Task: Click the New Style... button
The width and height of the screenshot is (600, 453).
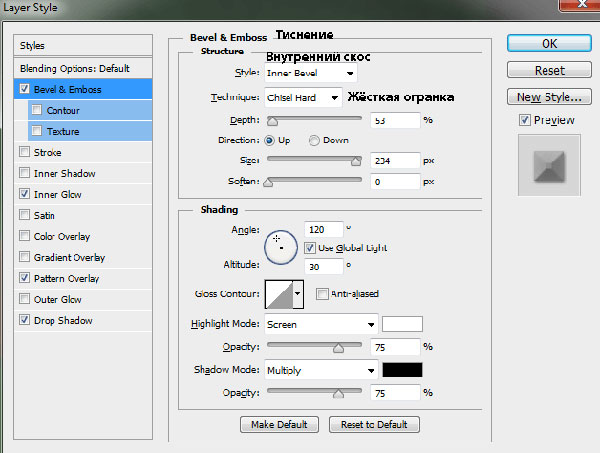Action: point(549,97)
